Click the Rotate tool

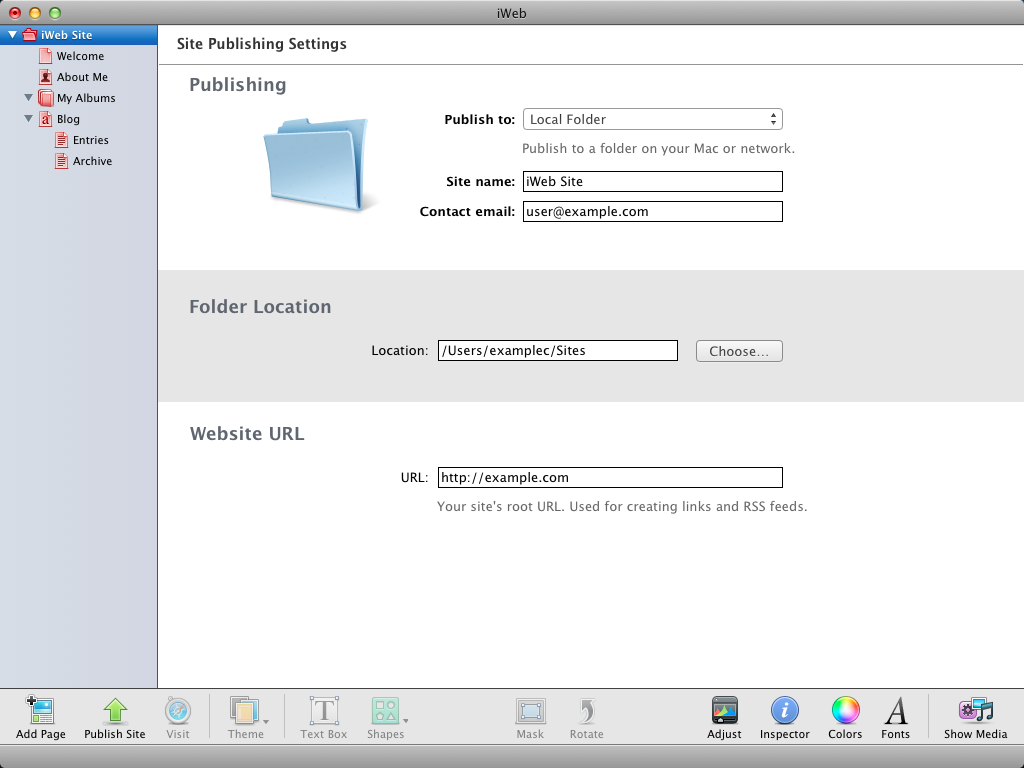tap(586, 711)
